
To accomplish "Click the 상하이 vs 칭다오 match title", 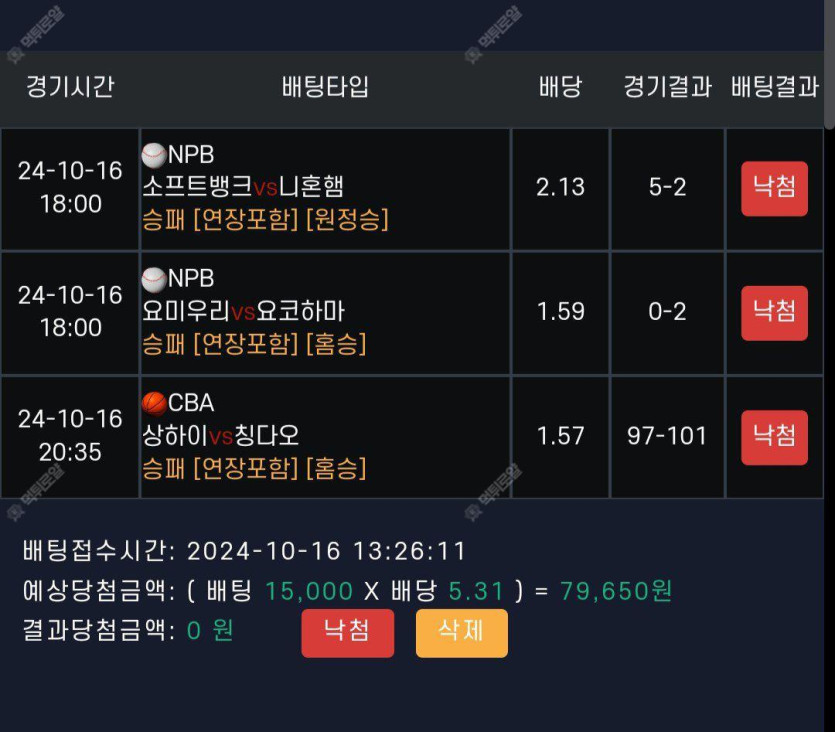I will coord(220,435).
